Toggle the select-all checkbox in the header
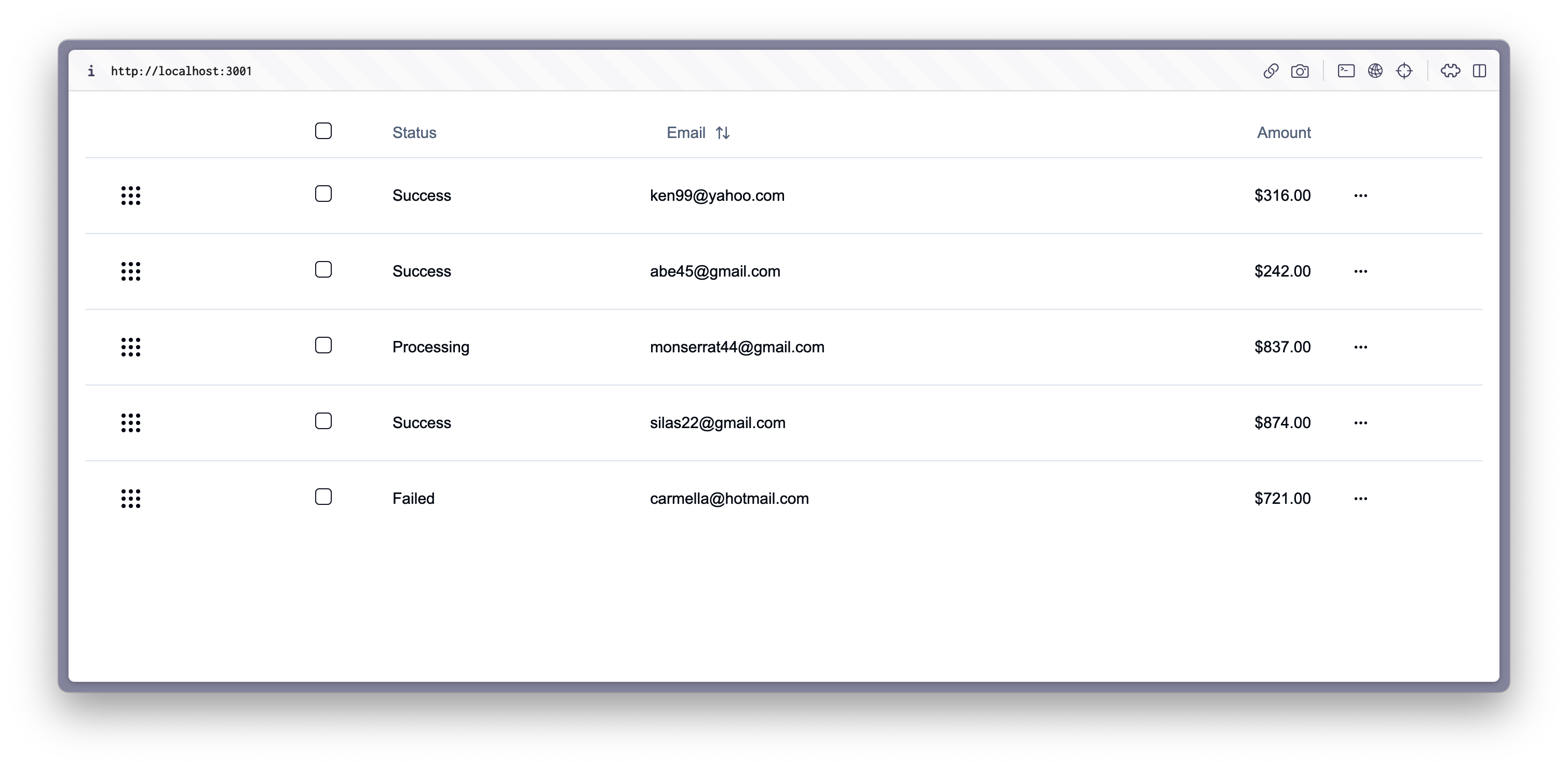This screenshot has height=769, width=1568. [x=323, y=131]
